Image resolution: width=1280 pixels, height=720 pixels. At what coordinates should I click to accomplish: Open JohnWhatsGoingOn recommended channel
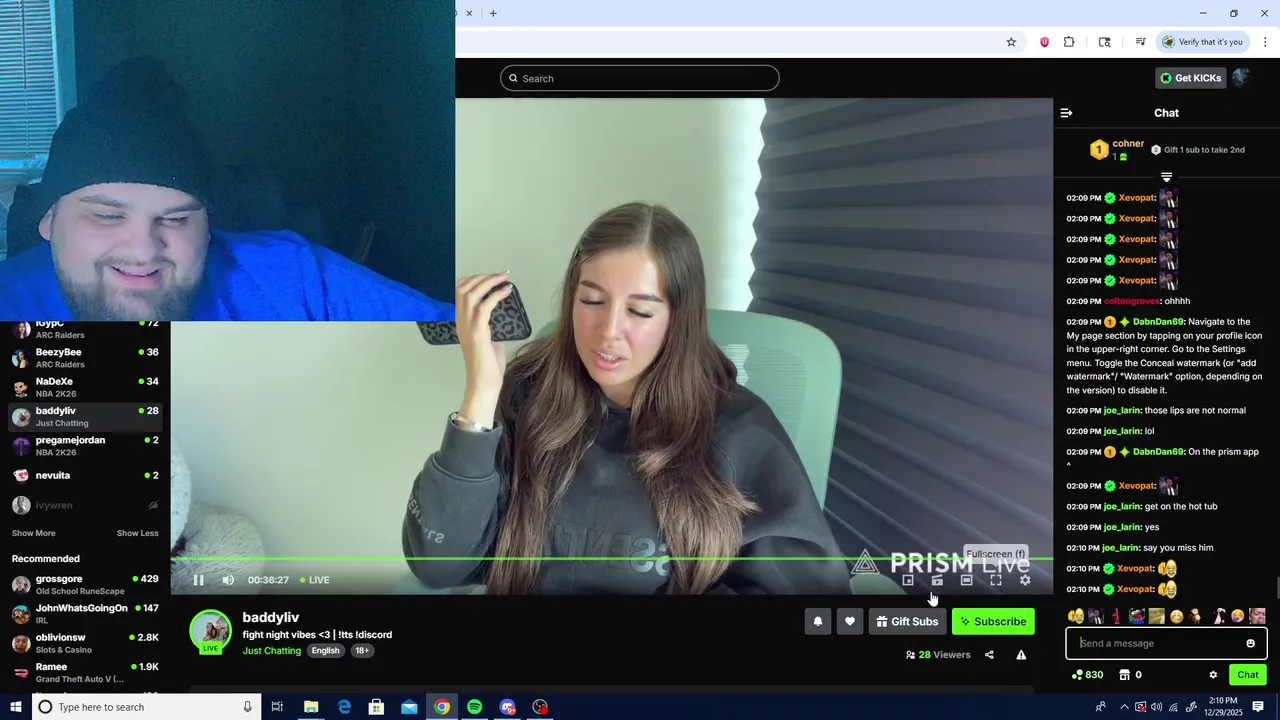tap(85, 614)
